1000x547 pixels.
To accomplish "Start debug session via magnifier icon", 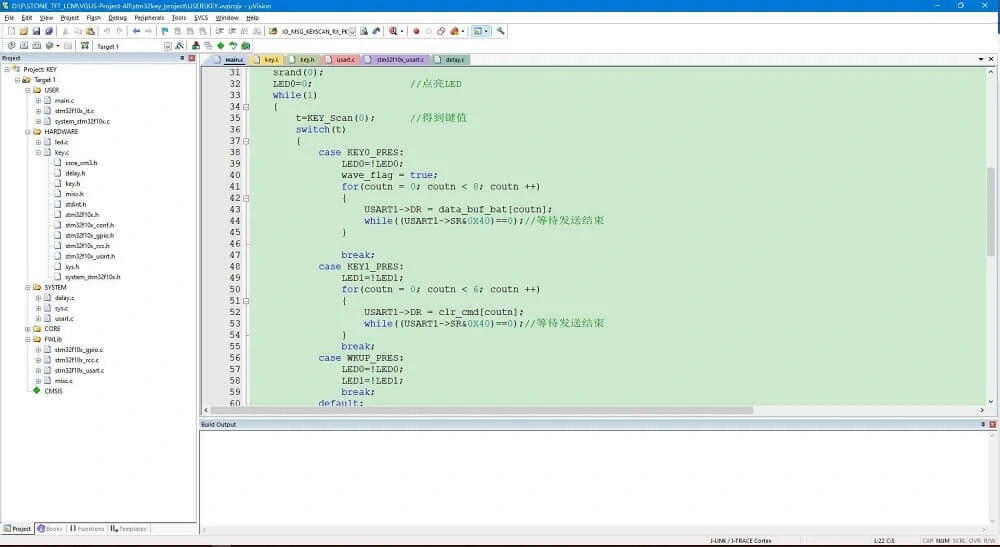I will click(x=393, y=31).
